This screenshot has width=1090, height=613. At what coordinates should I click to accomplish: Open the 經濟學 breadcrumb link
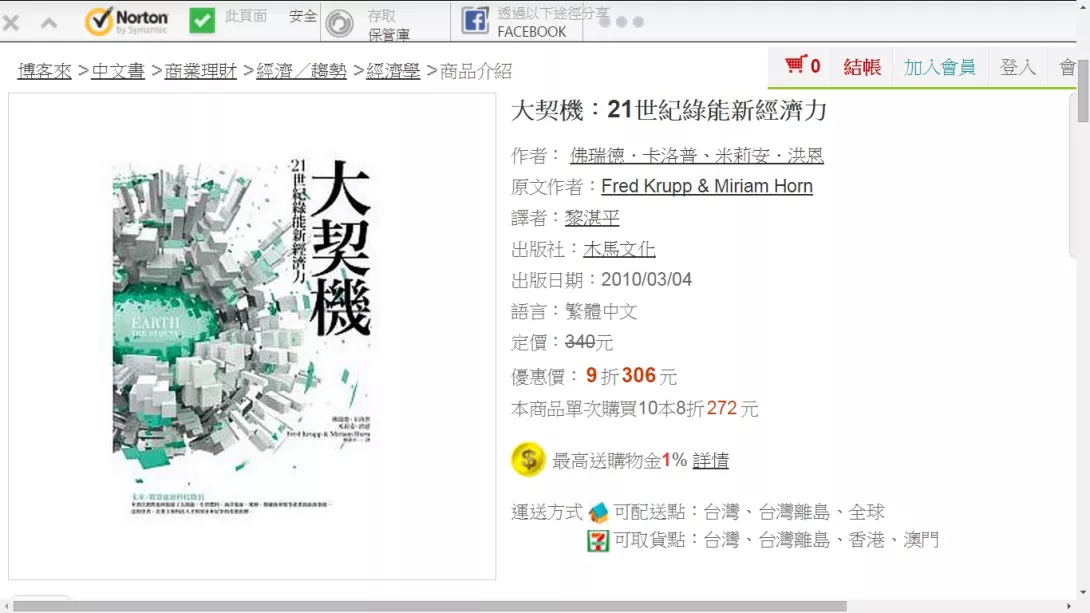393,71
